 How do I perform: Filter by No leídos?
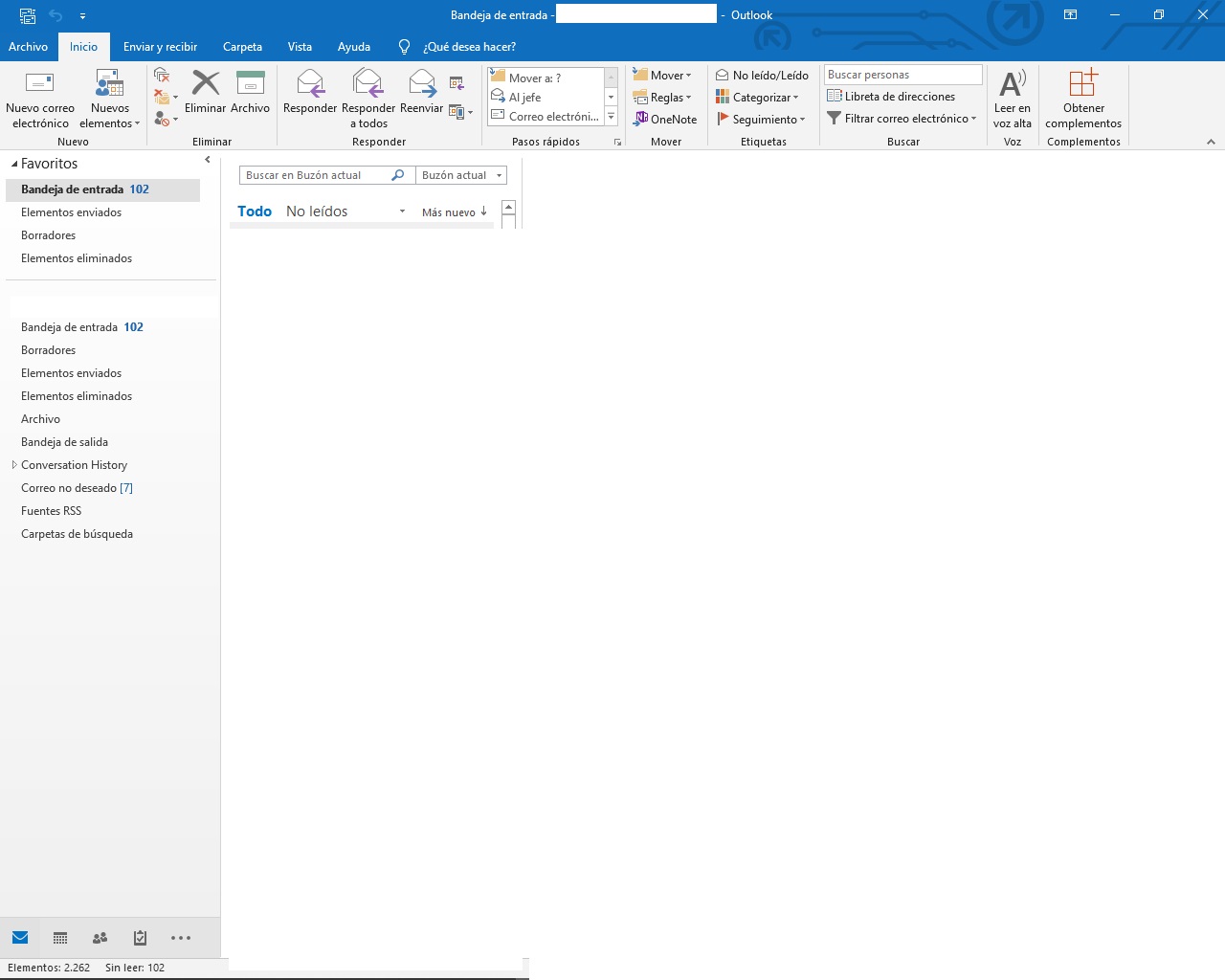point(317,212)
